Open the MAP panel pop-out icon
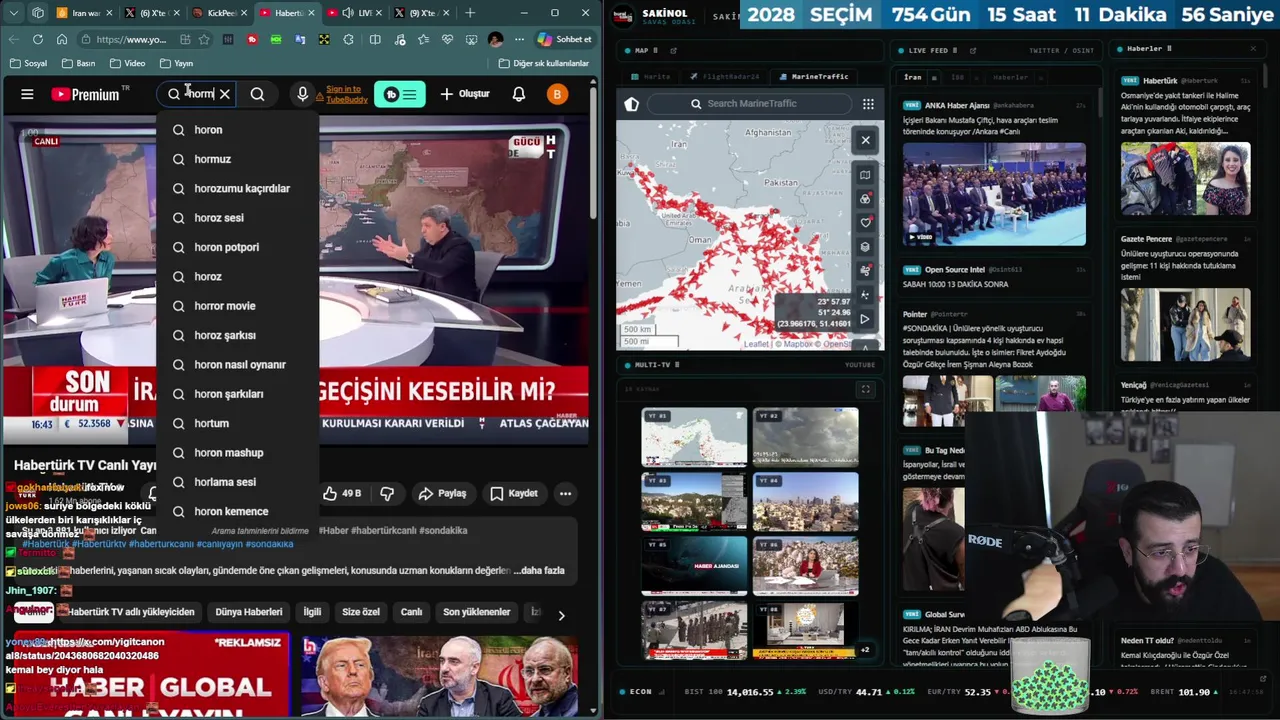Viewport: 1280px width, 720px height. click(673, 50)
